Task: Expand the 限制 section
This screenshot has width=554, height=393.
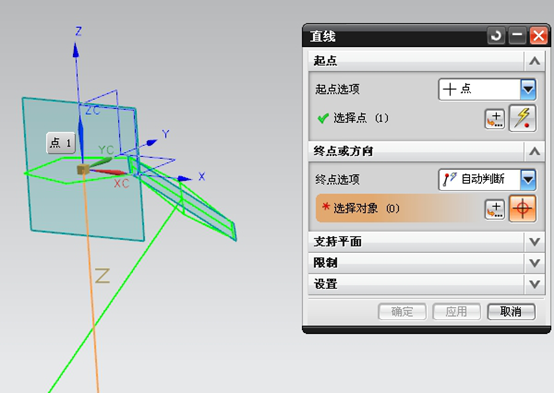Action: click(x=426, y=263)
